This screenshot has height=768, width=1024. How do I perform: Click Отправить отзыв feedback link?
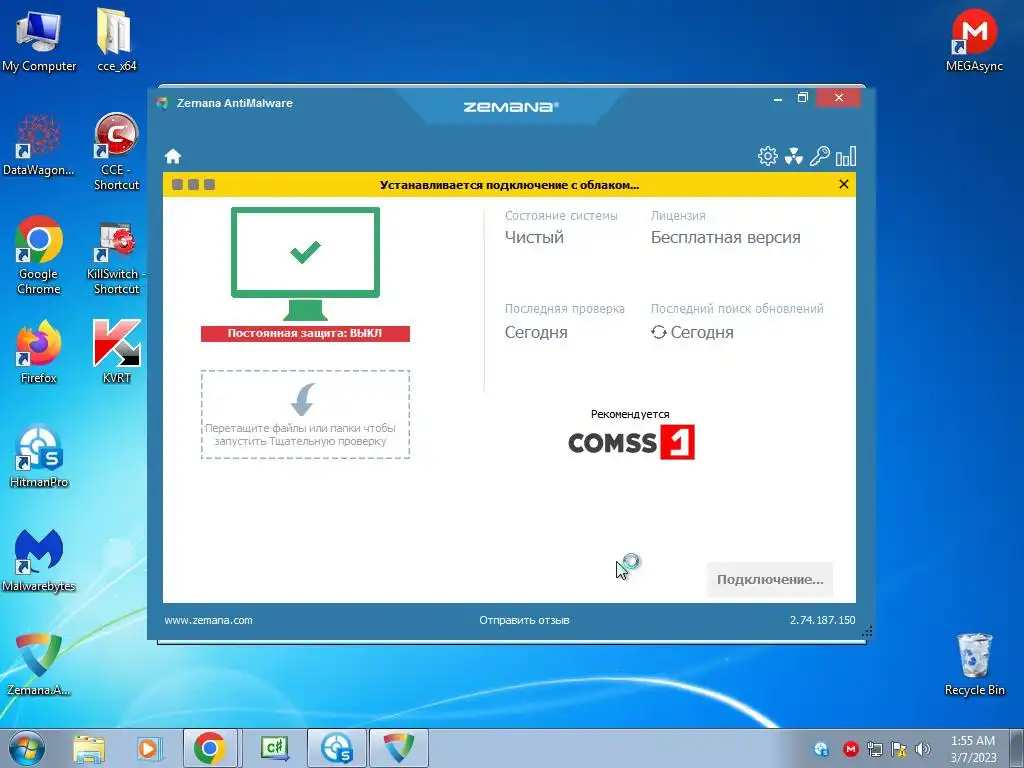[524, 620]
